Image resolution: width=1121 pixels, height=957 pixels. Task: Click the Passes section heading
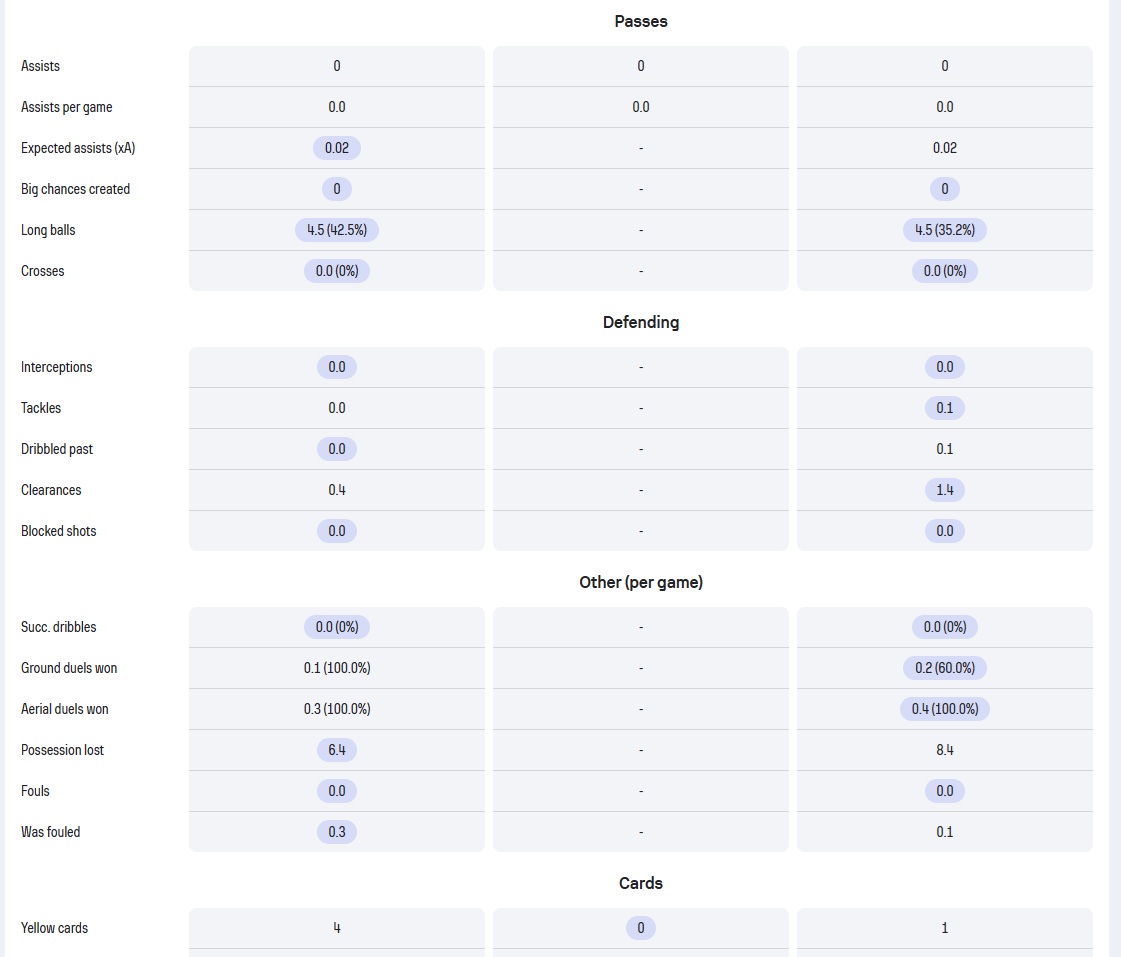pyautogui.click(x=641, y=21)
